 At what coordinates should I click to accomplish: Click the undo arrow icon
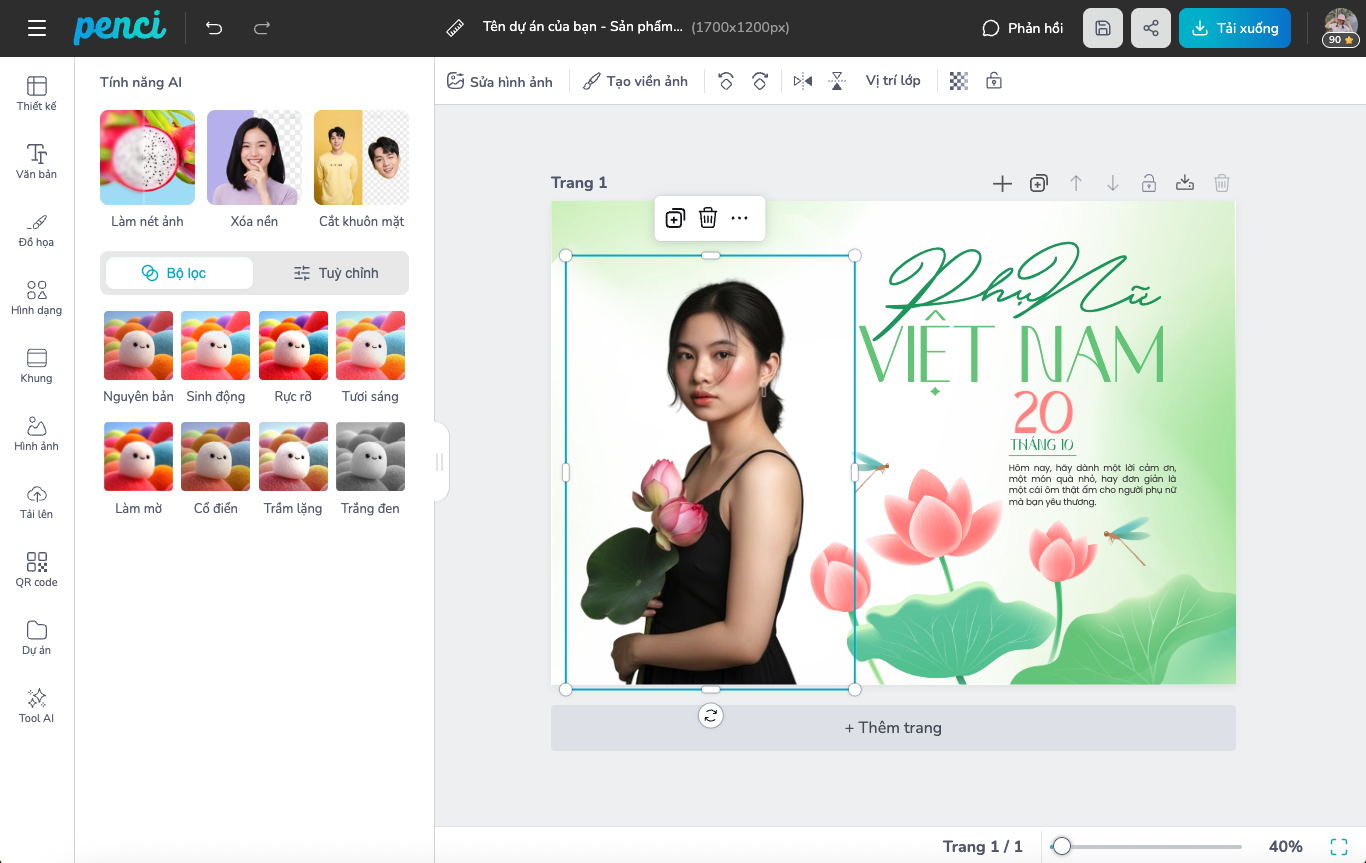[x=214, y=28]
